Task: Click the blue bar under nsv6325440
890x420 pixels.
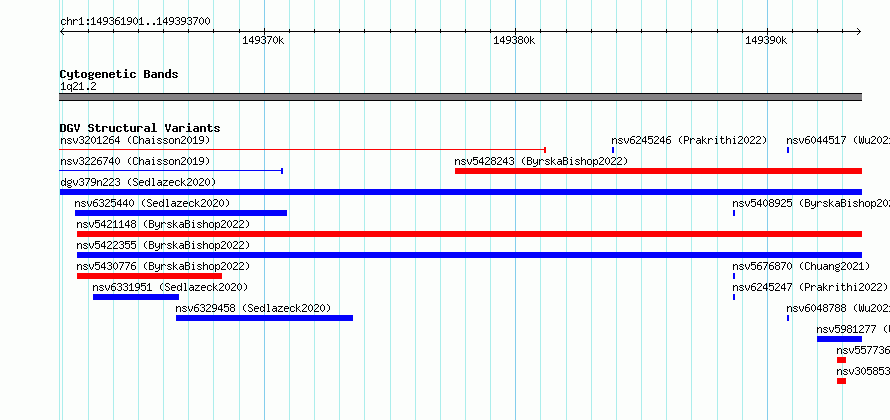Action: [x=180, y=213]
